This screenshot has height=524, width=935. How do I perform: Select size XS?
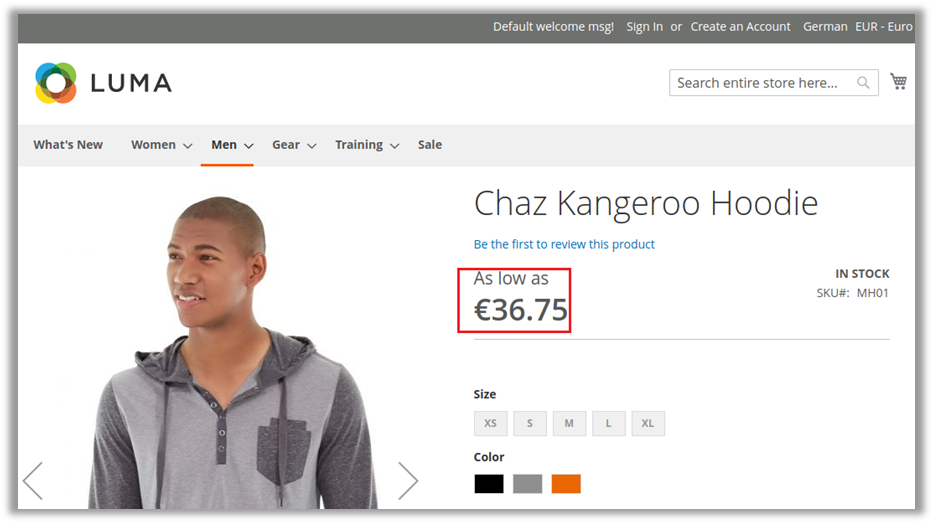point(490,423)
